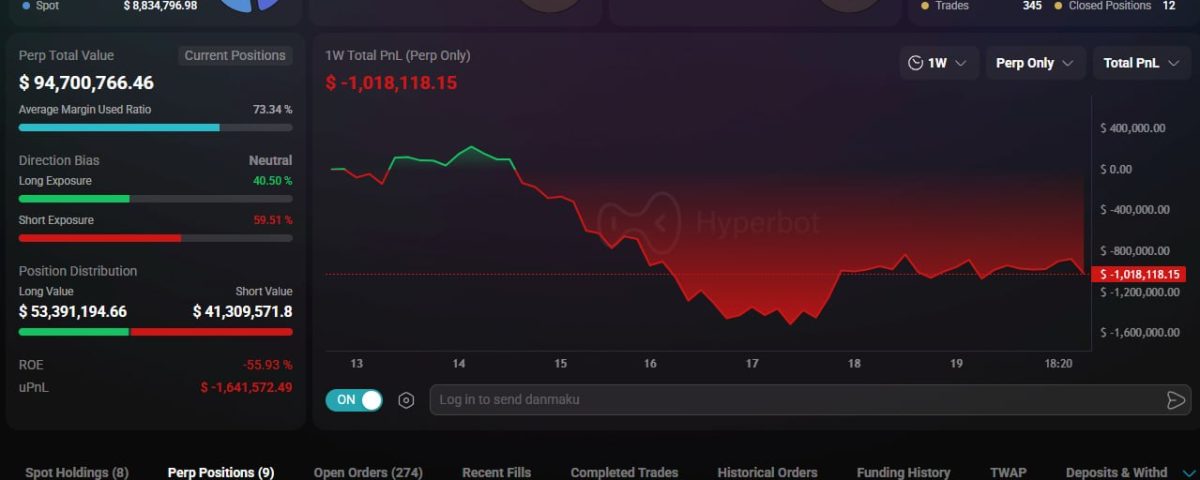Switch to Open Orders (274) tab
Viewport: 1200px width, 480px height.
point(368,472)
